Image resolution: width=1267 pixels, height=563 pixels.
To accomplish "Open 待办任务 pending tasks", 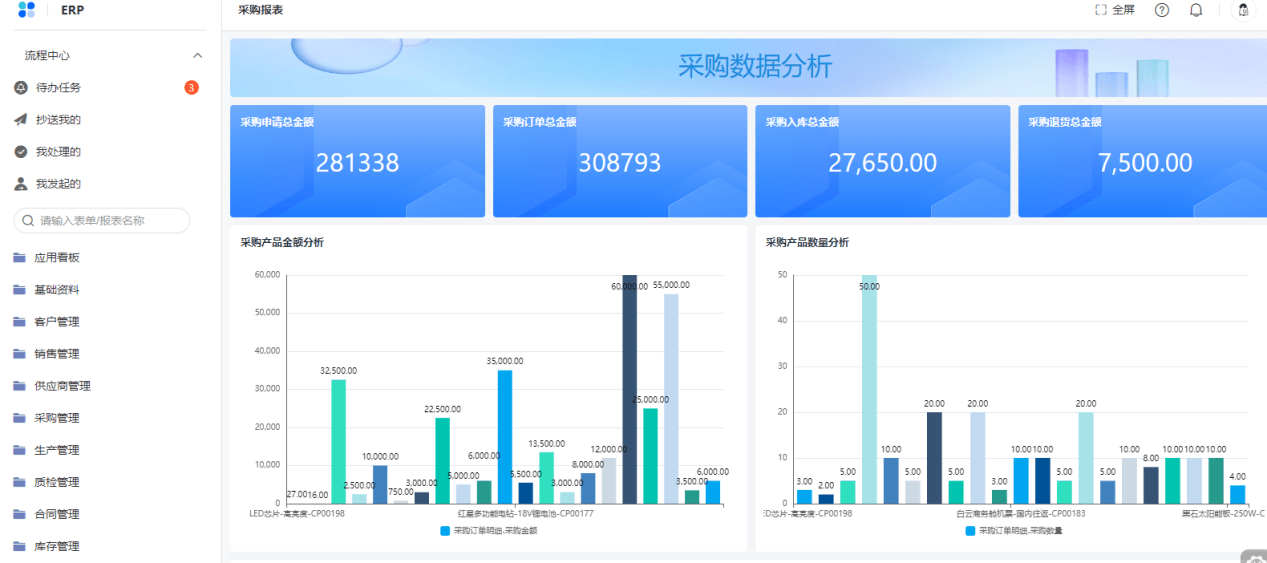I will 58,88.
